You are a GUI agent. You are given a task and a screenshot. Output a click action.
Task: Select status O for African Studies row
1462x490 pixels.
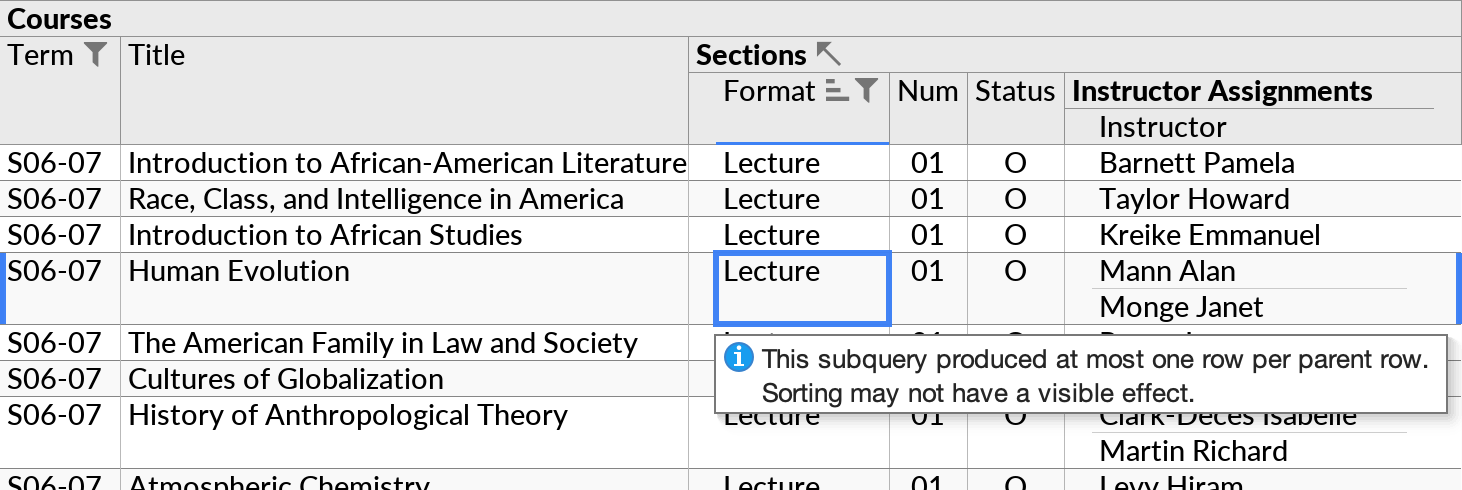click(1015, 235)
